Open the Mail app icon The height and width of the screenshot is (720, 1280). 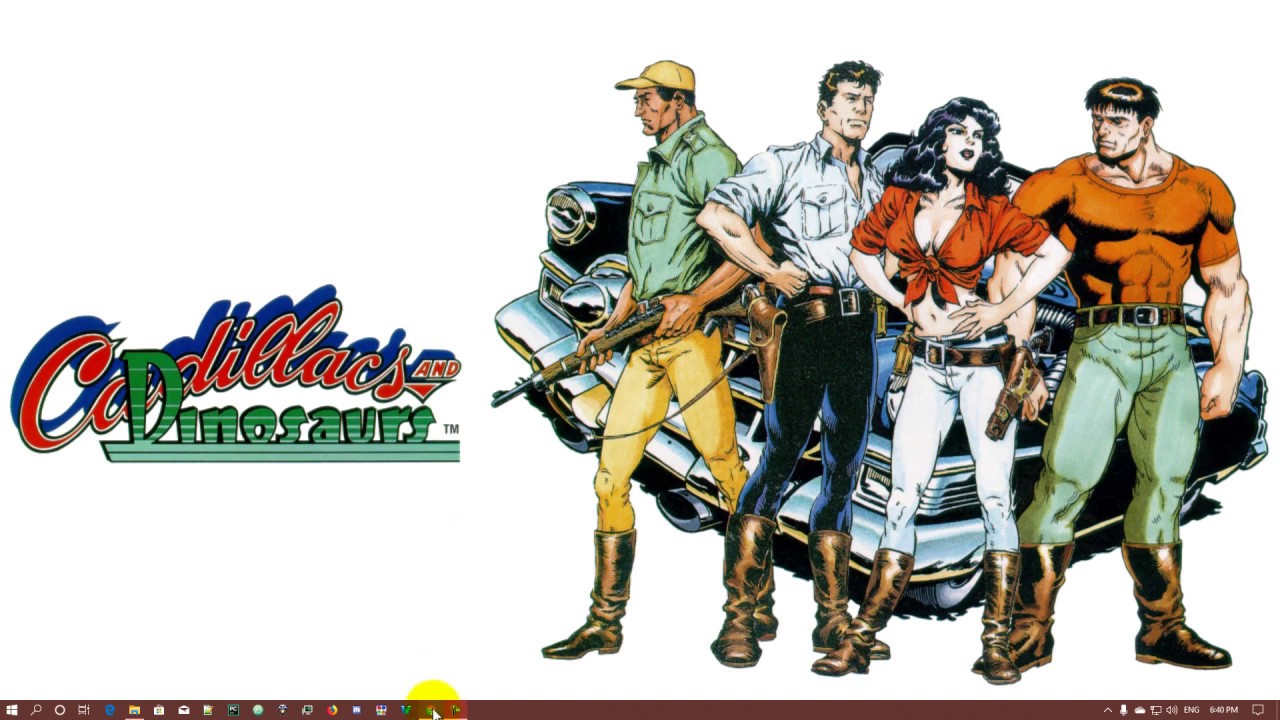[184, 710]
